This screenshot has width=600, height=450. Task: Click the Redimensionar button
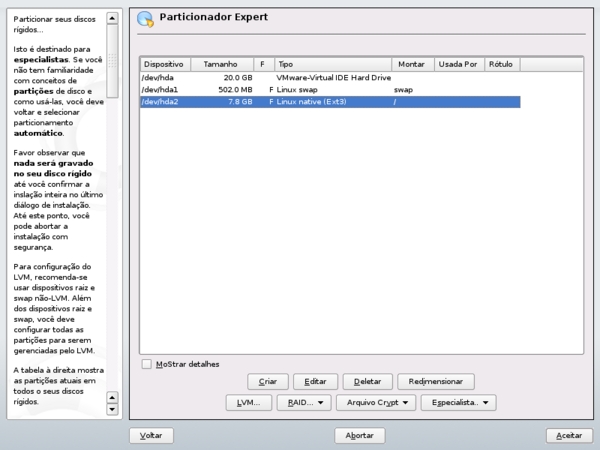coord(436,382)
